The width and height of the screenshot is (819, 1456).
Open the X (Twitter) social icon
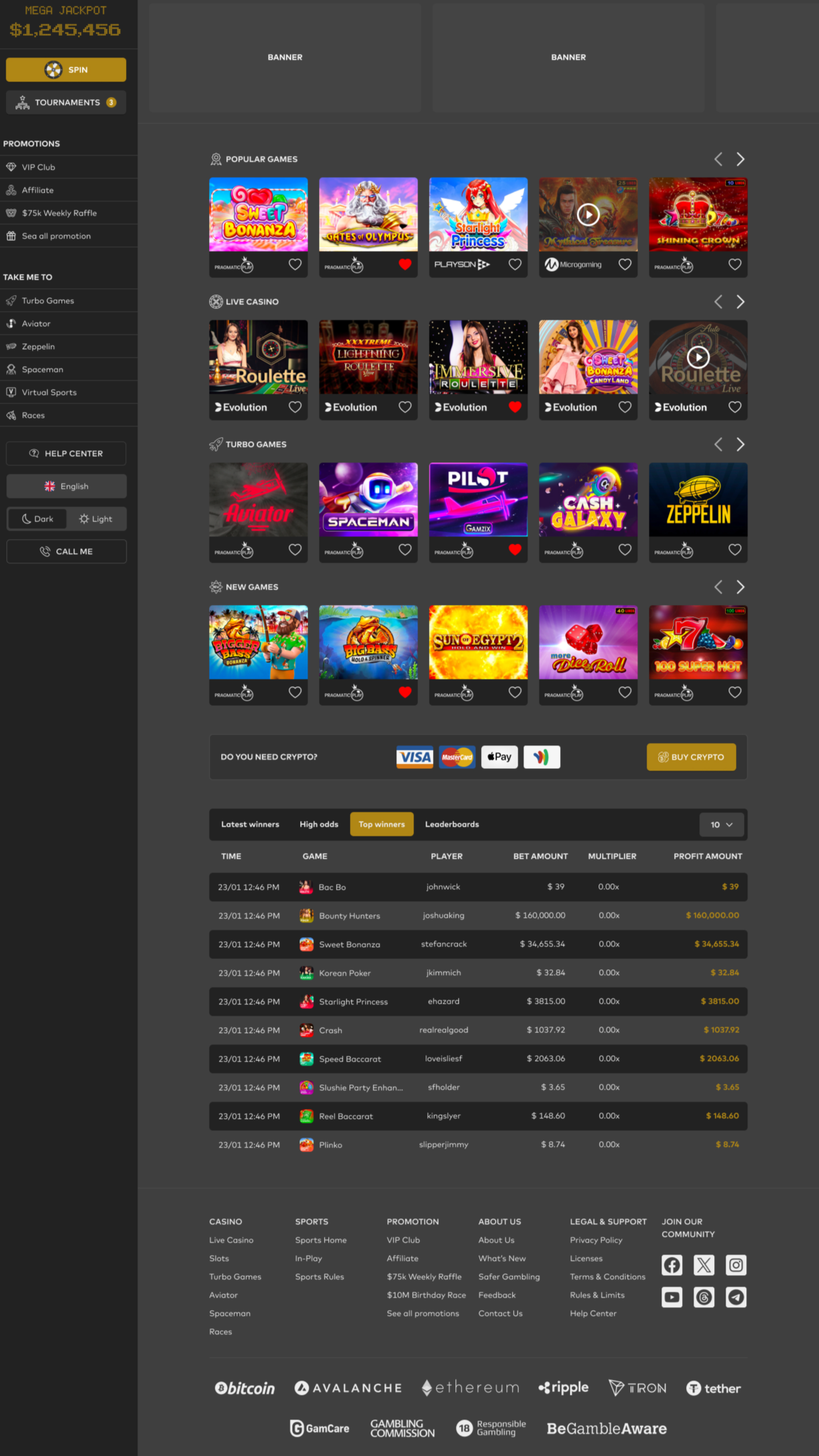704,1265
